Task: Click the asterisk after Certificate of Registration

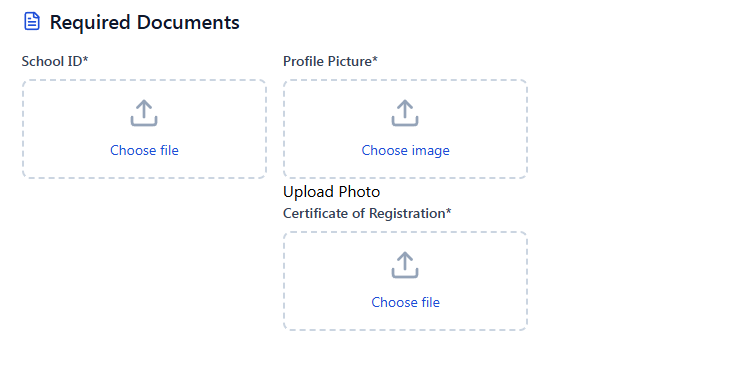Action: tap(449, 211)
